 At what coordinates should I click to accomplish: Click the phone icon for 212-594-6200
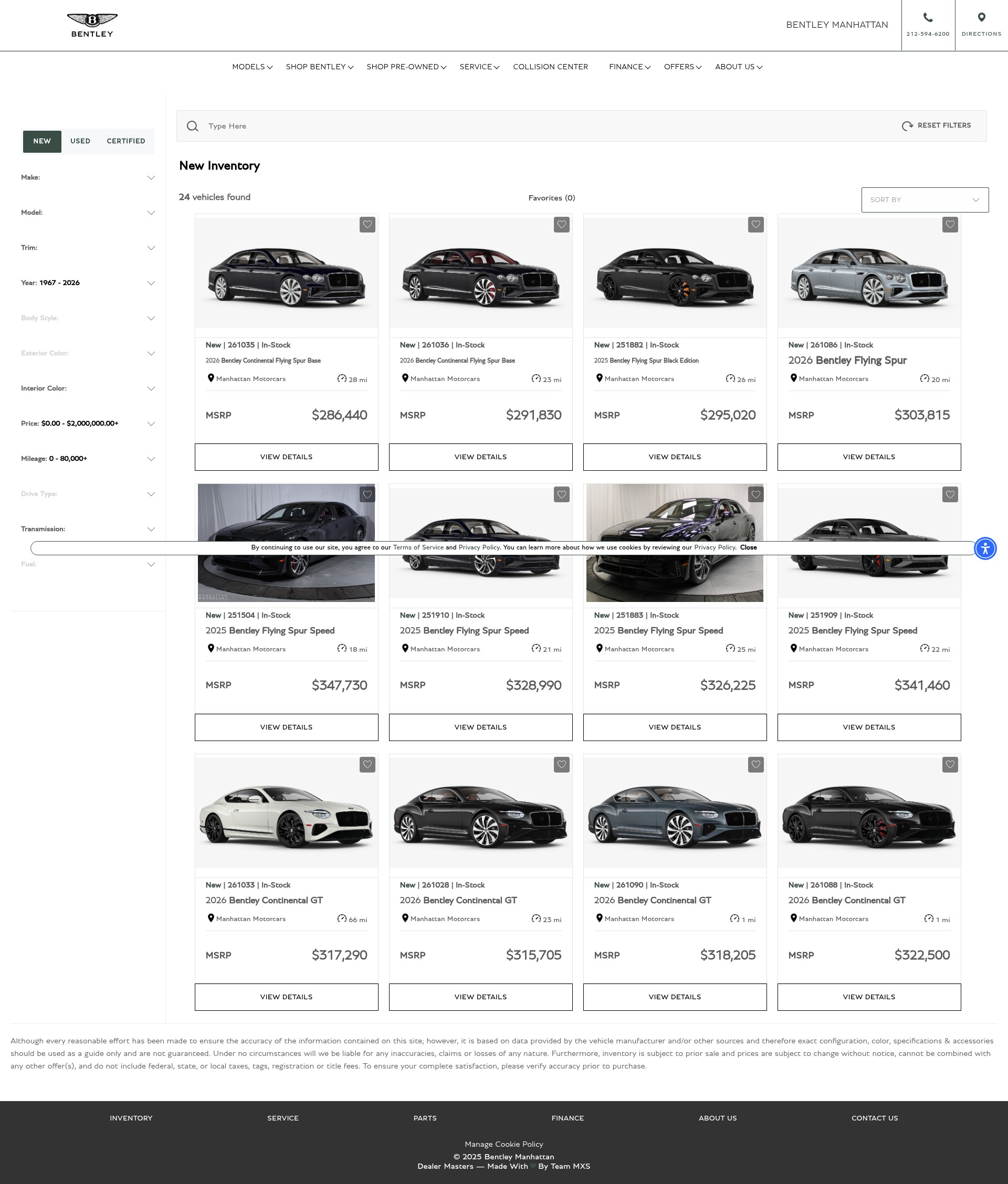pyautogui.click(x=928, y=18)
